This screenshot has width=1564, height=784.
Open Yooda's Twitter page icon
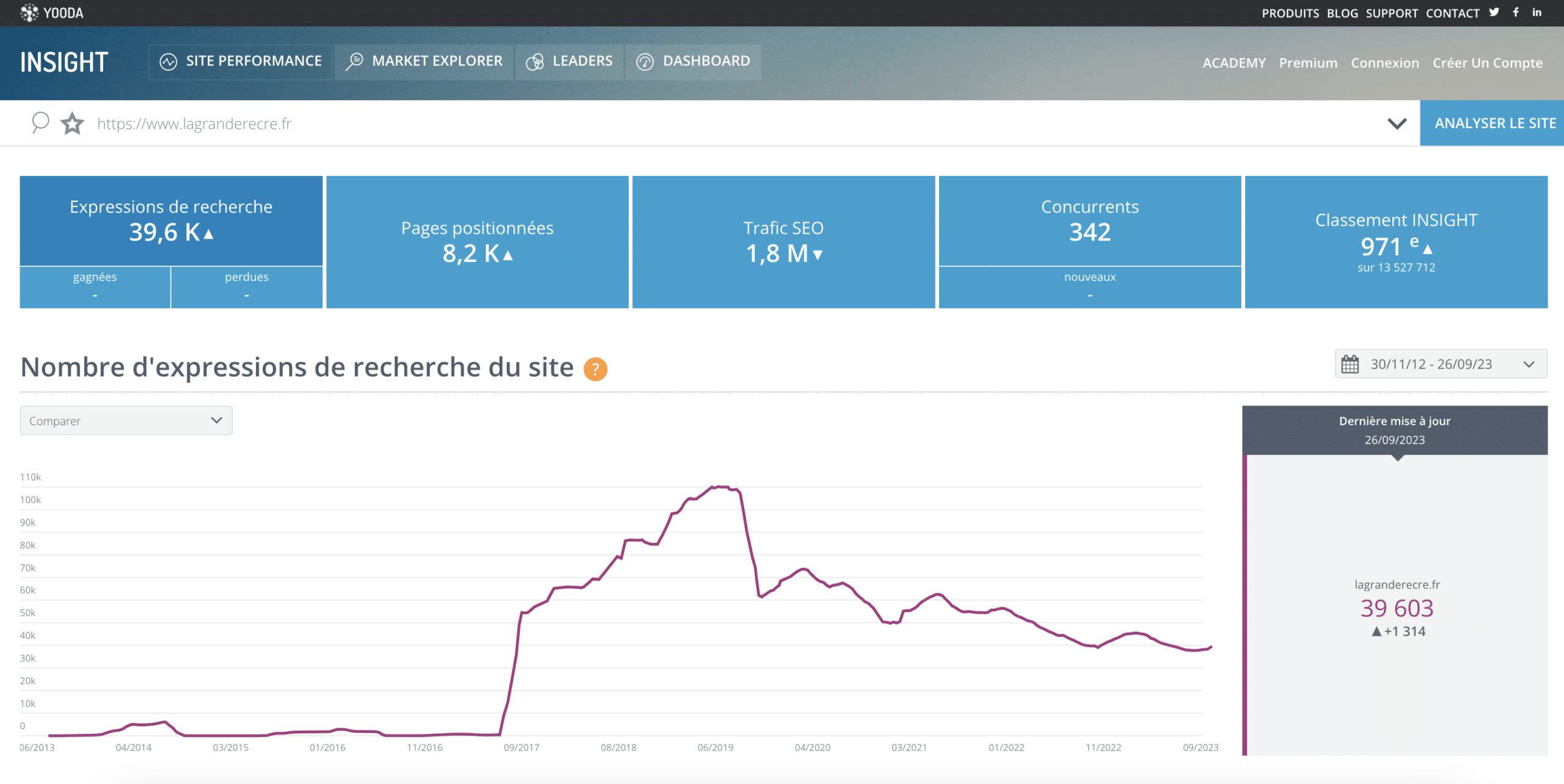point(1494,12)
